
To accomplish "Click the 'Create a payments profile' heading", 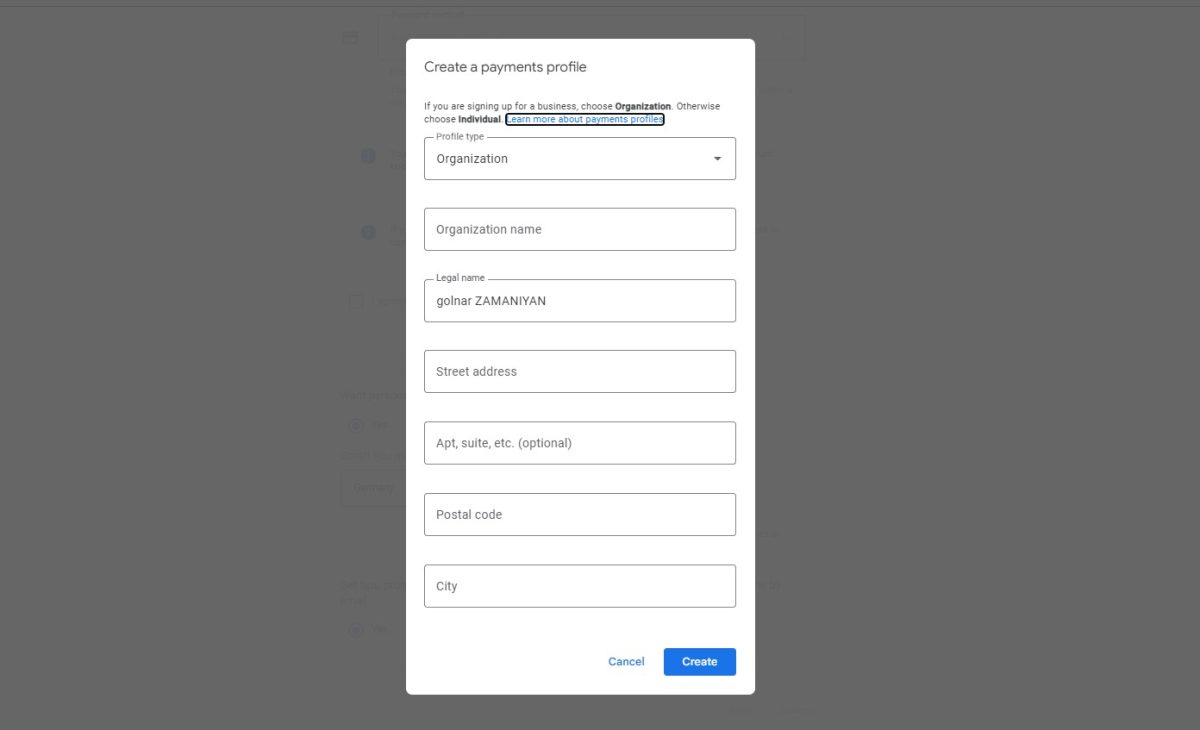I will [x=505, y=67].
